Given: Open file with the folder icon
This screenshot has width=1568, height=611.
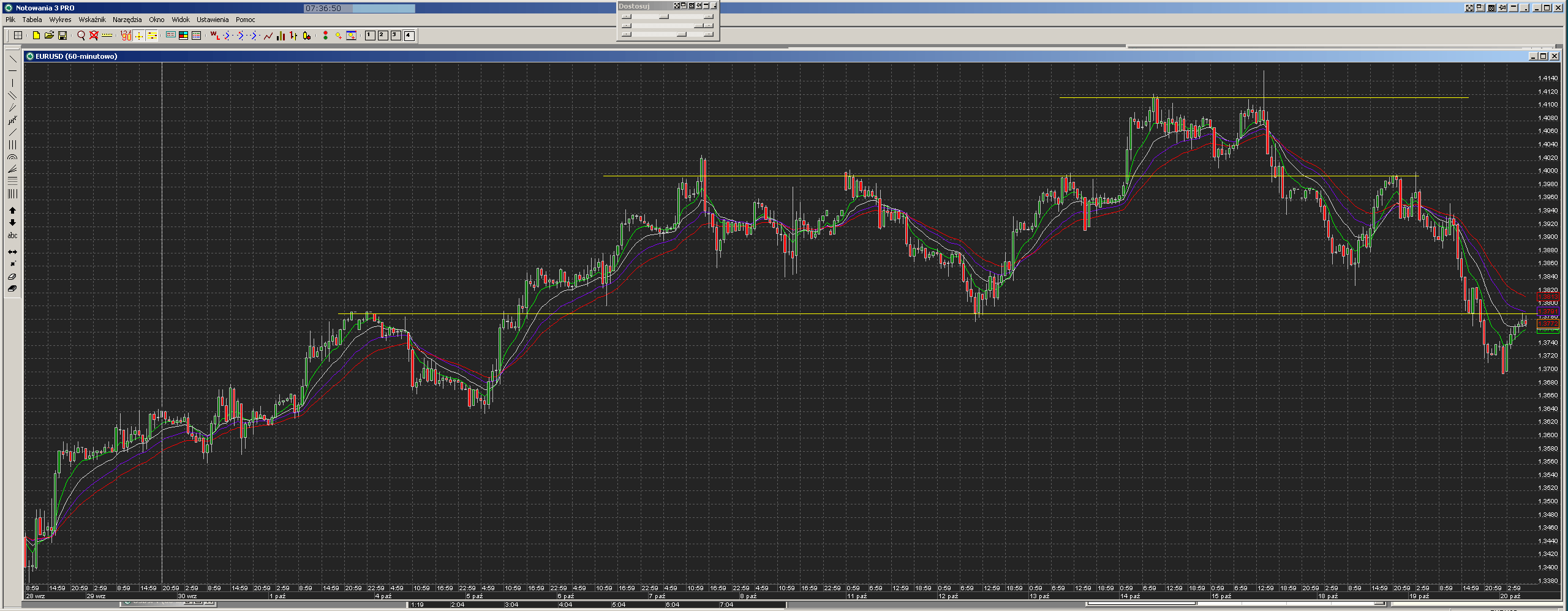Looking at the screenshot, I should click(x=49, y=36).
